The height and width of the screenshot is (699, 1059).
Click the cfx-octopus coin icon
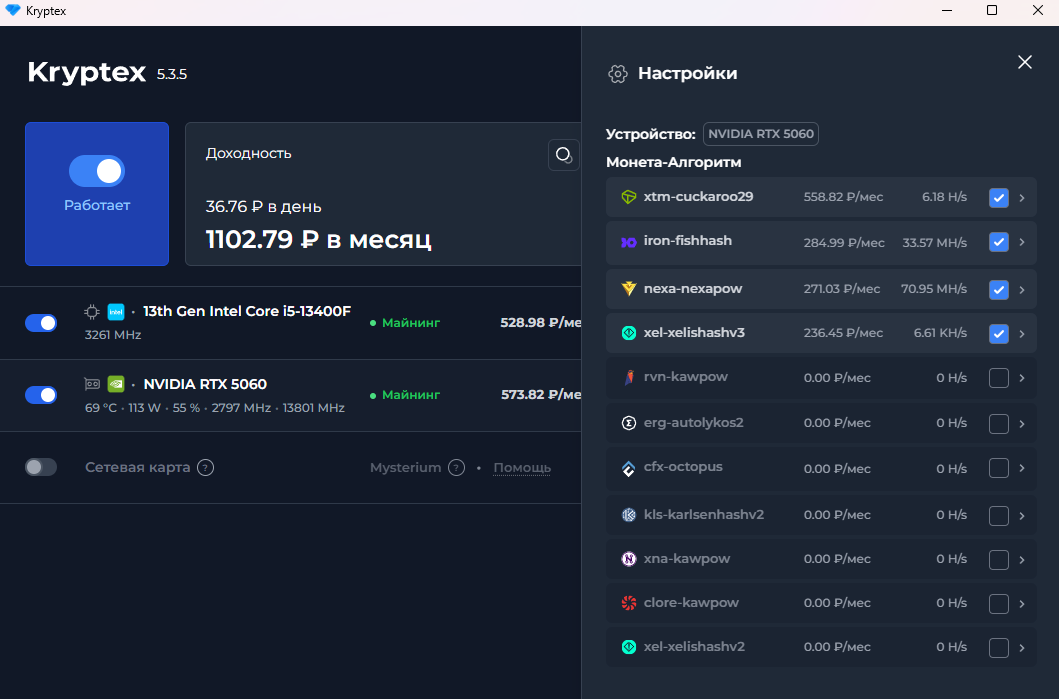click(629, 468)
